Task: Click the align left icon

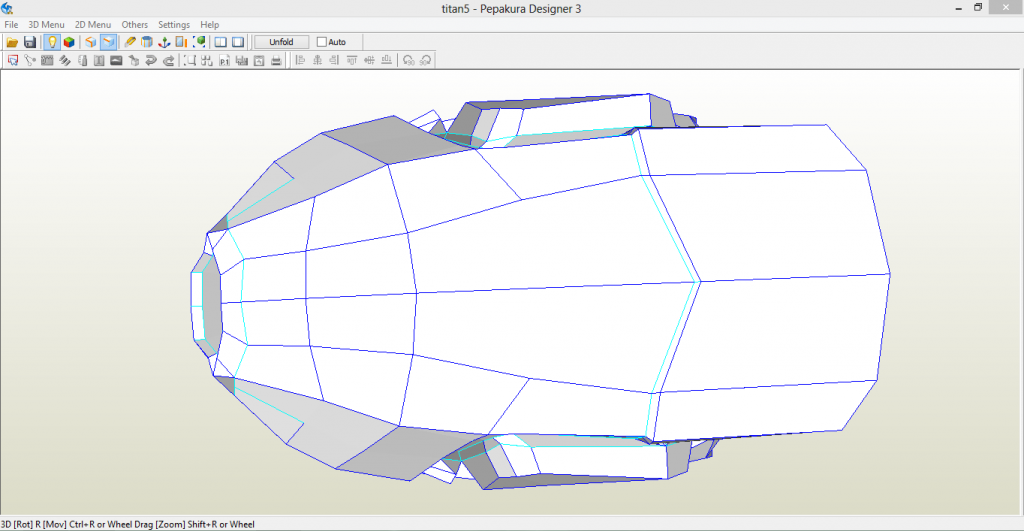Action: point(300,60)
